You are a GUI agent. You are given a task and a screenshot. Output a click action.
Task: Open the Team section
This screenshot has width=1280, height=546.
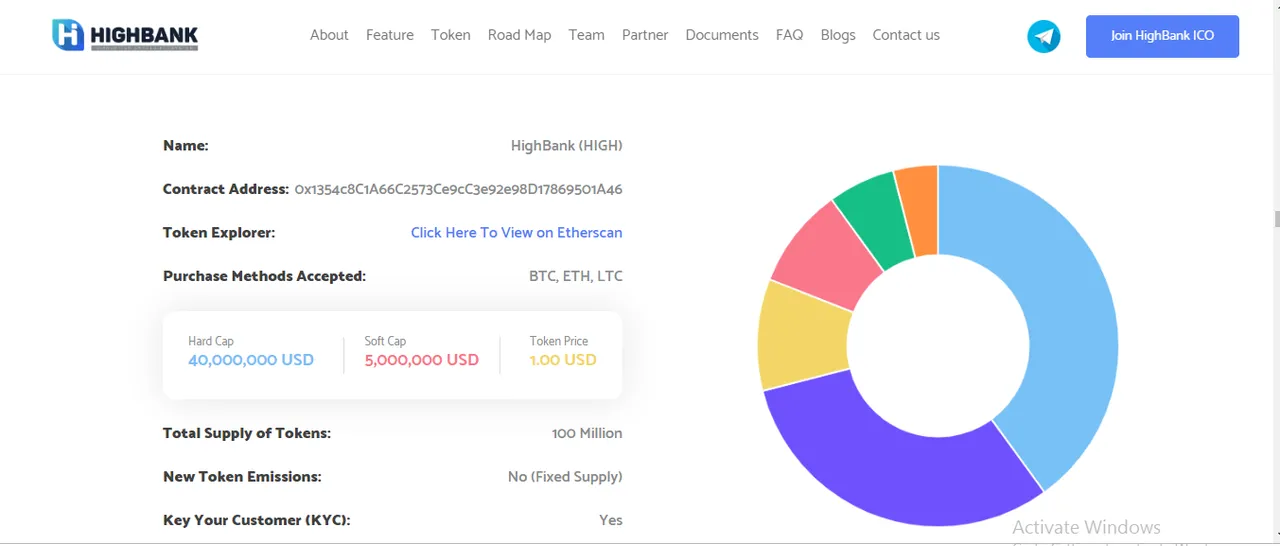click(x=586, y=35)
